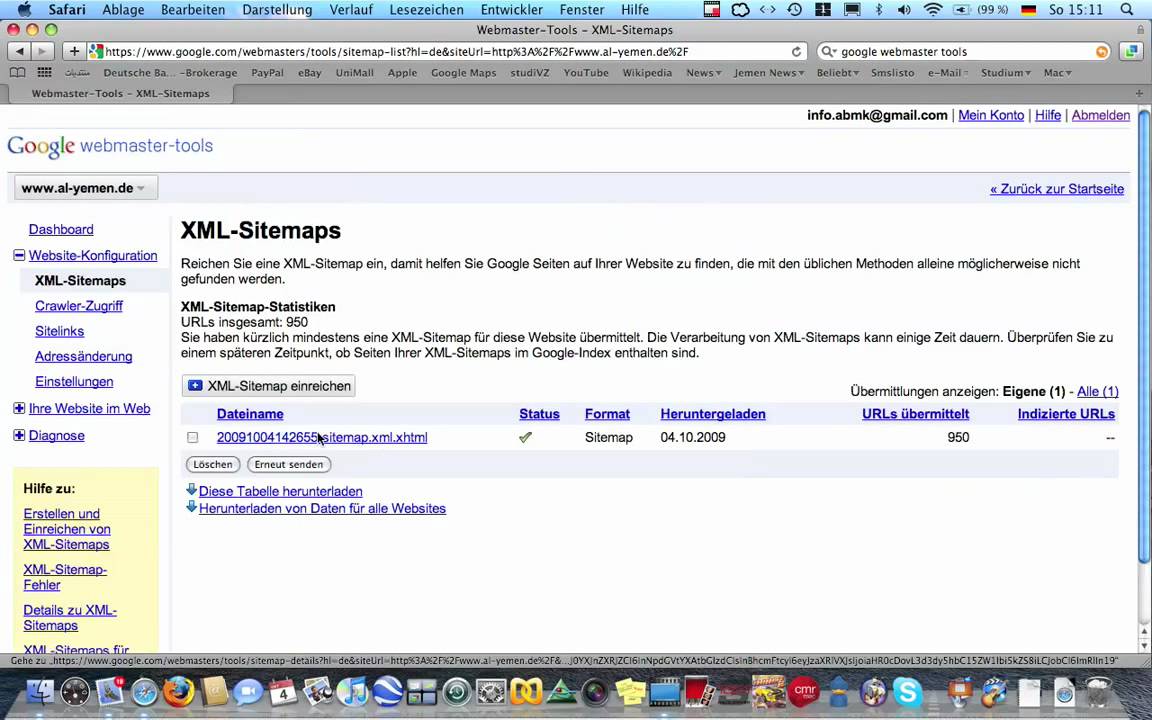Go back with Safari's back arrow

(x=20, y=51)
